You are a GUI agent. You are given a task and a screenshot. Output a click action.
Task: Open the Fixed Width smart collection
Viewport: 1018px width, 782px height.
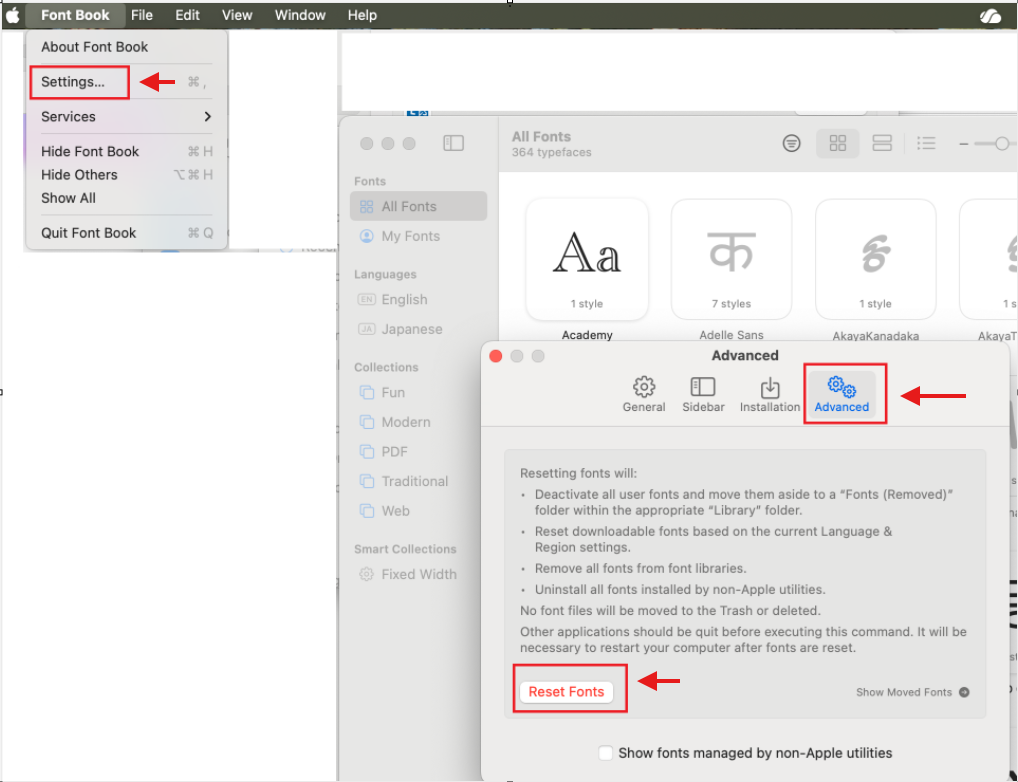418,574
